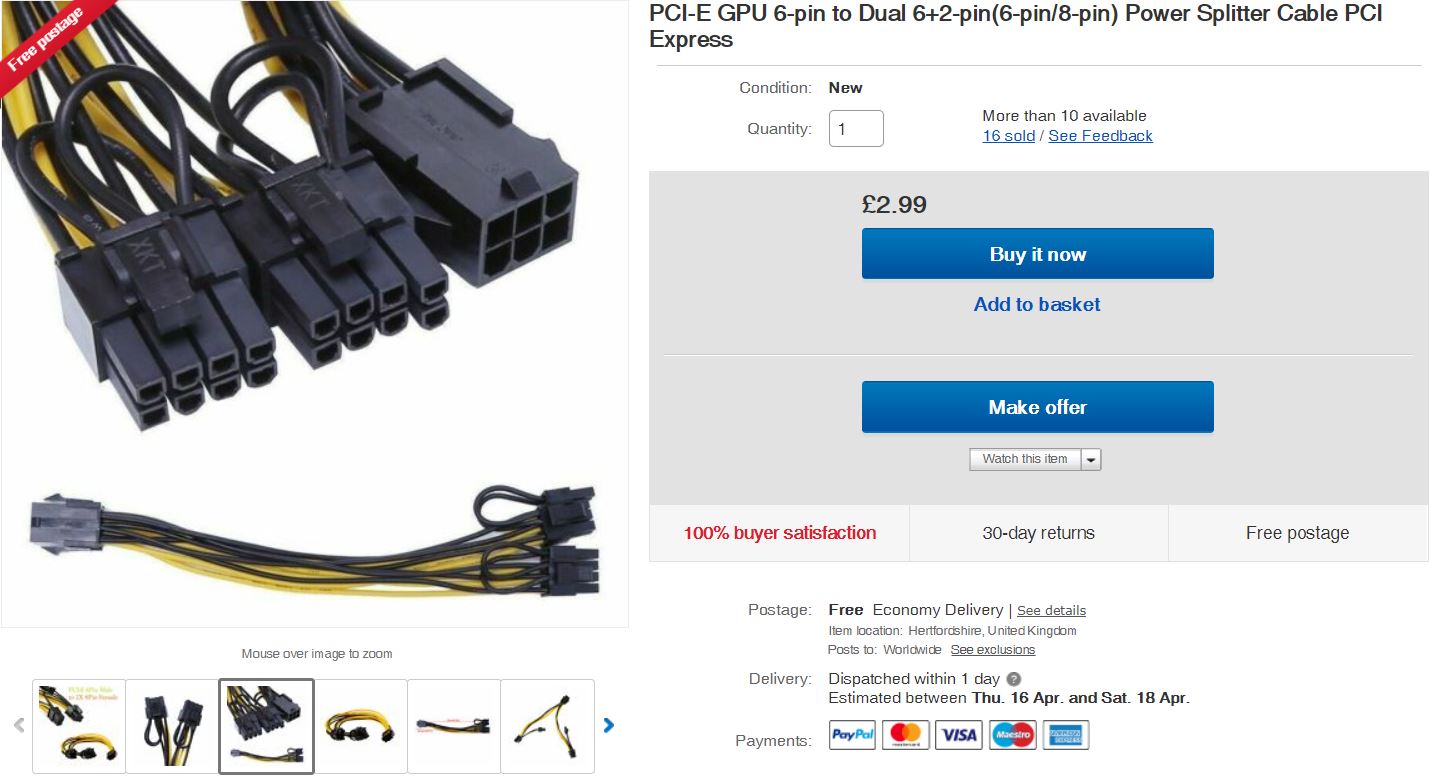Show next thumbnails with right arrow
Viewport: 1430px width, 776px height.
(x=608, y=725)
